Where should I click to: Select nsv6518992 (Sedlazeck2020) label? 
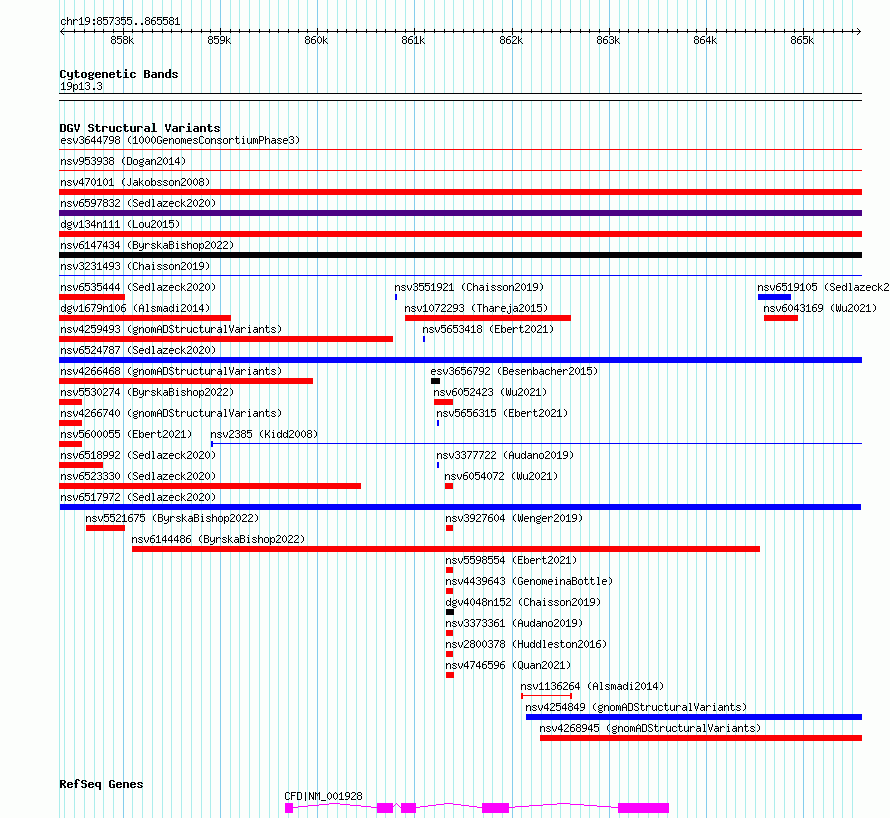pos(138,455)
